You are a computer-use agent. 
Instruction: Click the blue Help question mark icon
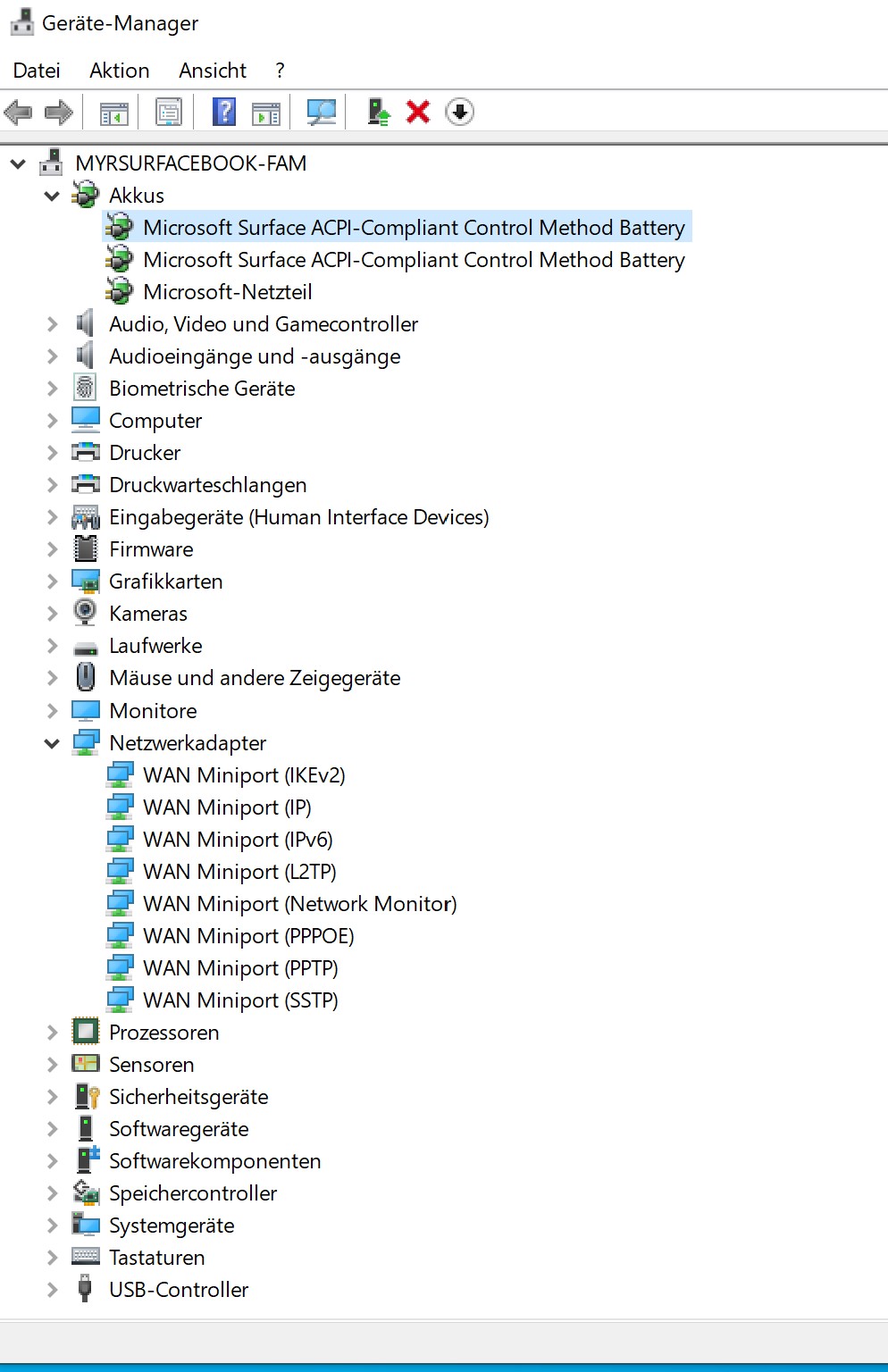tap(224, 112)
